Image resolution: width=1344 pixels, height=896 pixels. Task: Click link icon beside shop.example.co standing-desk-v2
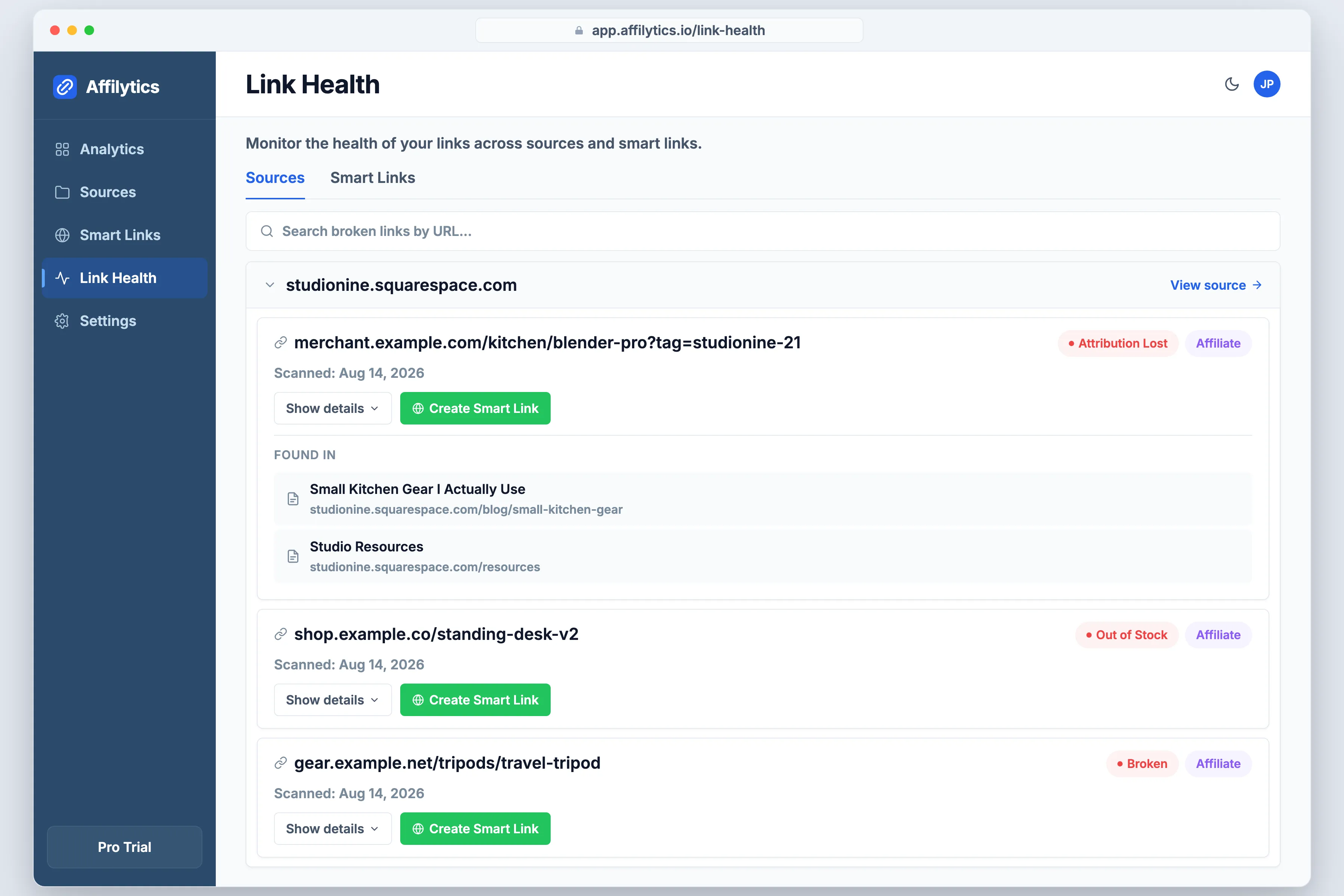coord(281,634)
